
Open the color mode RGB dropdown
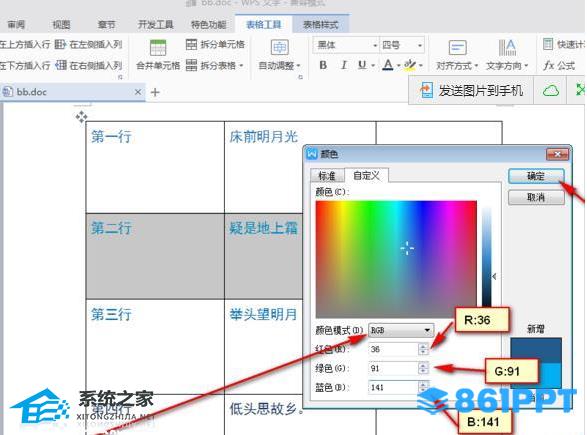(401, 330)
